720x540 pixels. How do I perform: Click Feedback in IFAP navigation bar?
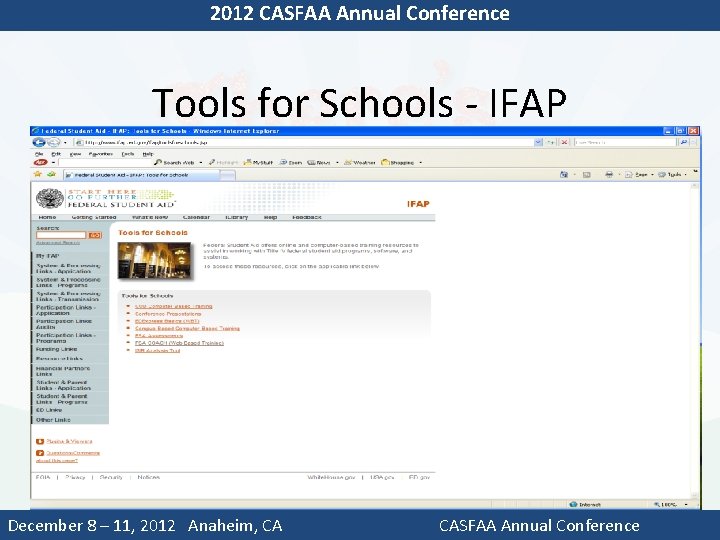307,218
